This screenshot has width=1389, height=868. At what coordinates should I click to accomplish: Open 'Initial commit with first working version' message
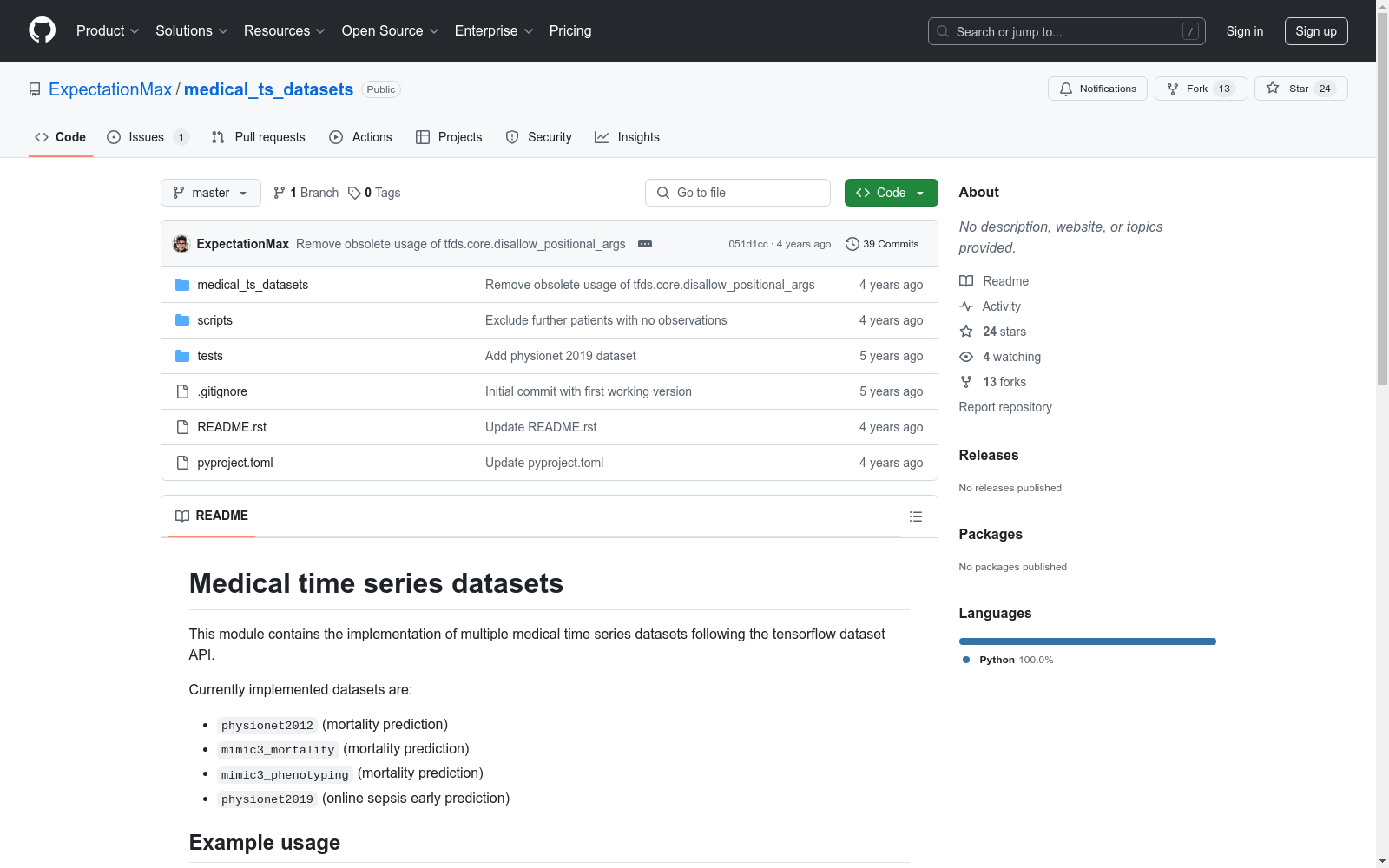click(x=589, y=391)
